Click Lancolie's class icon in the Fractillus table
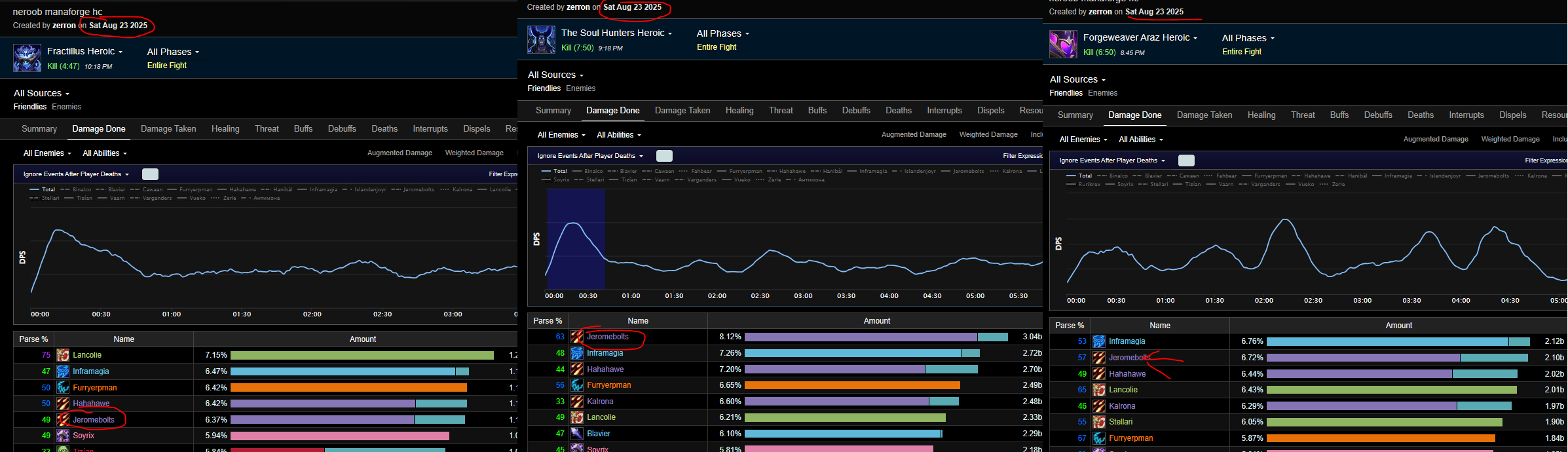Image resolution: width=1568 pixels, height=452 pixels. pos(63,355)
